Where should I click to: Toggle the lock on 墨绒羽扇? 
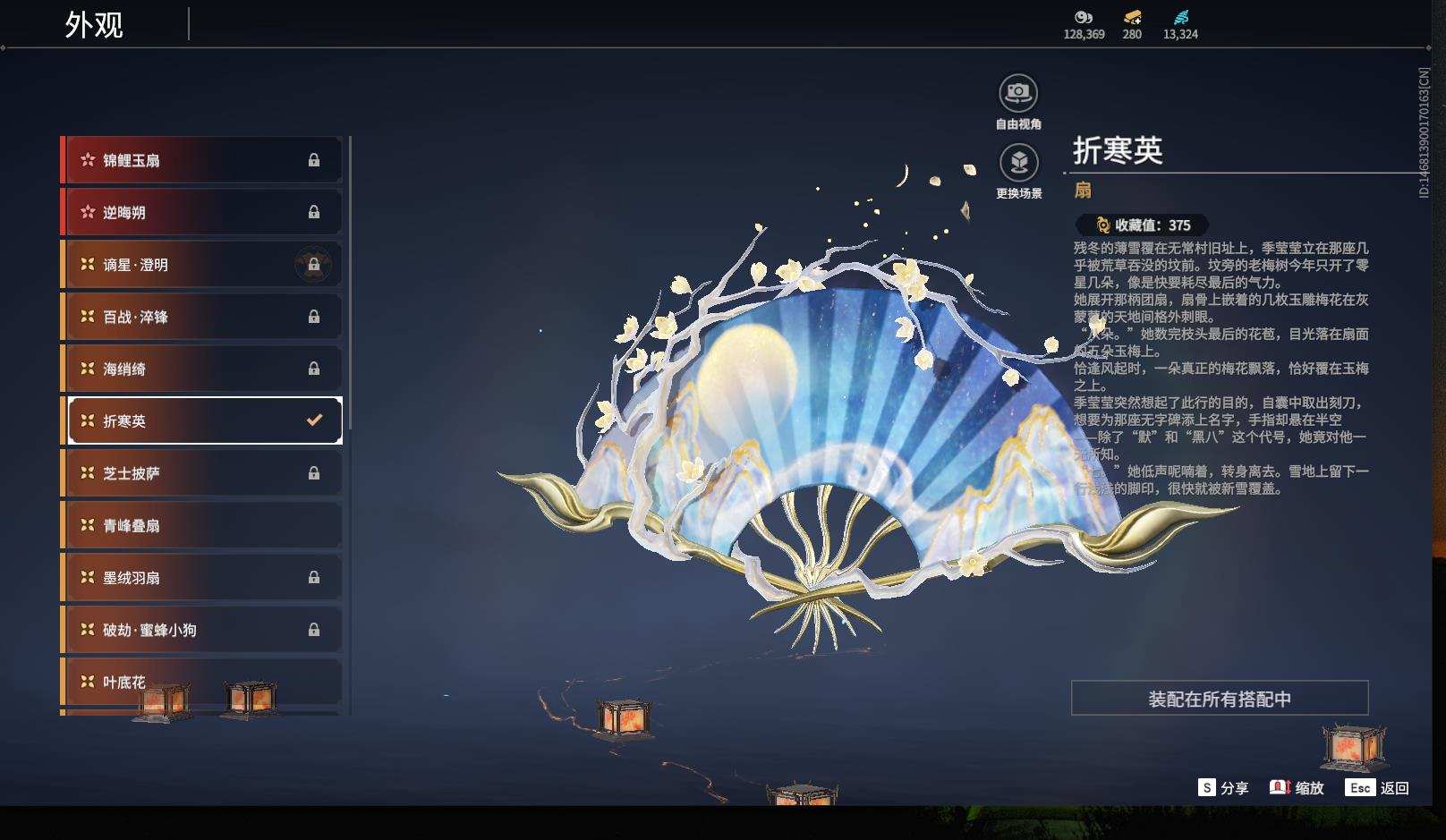point(314,577)
